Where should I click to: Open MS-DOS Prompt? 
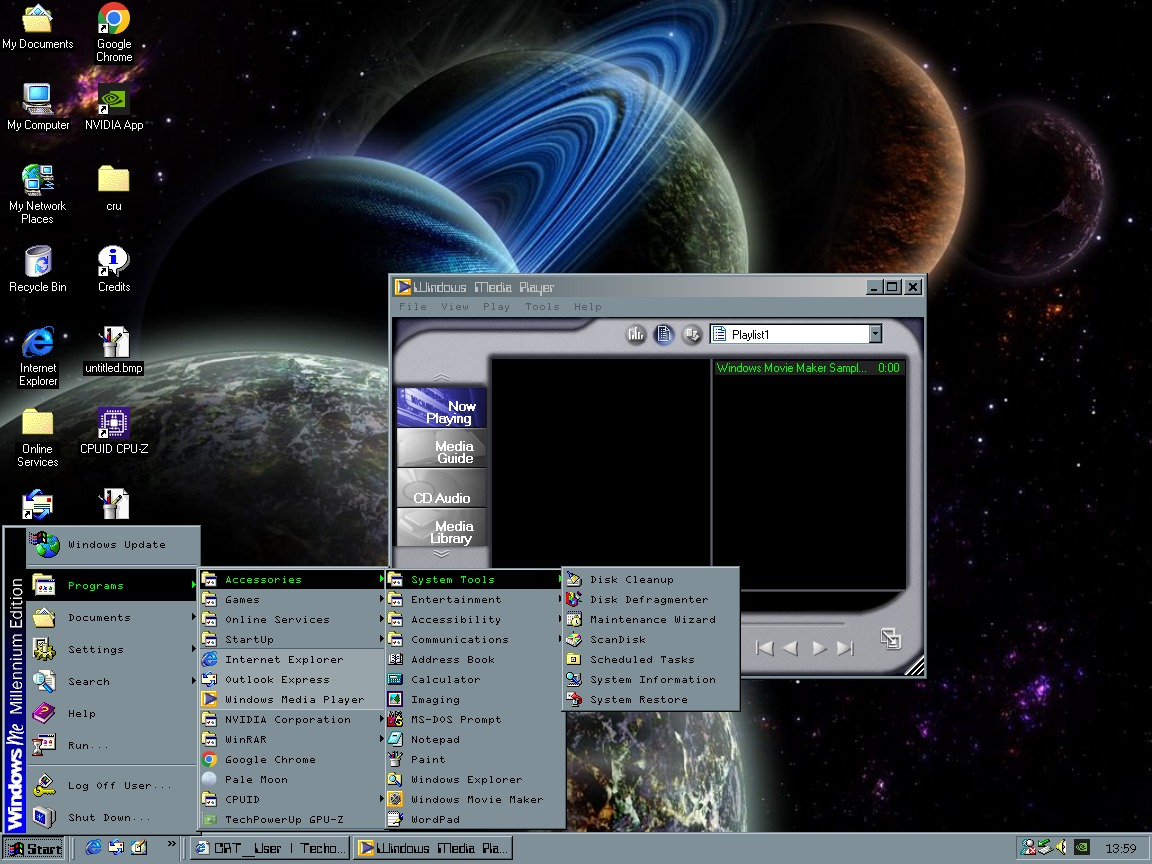pyautogui.click(x=475, y=719)
